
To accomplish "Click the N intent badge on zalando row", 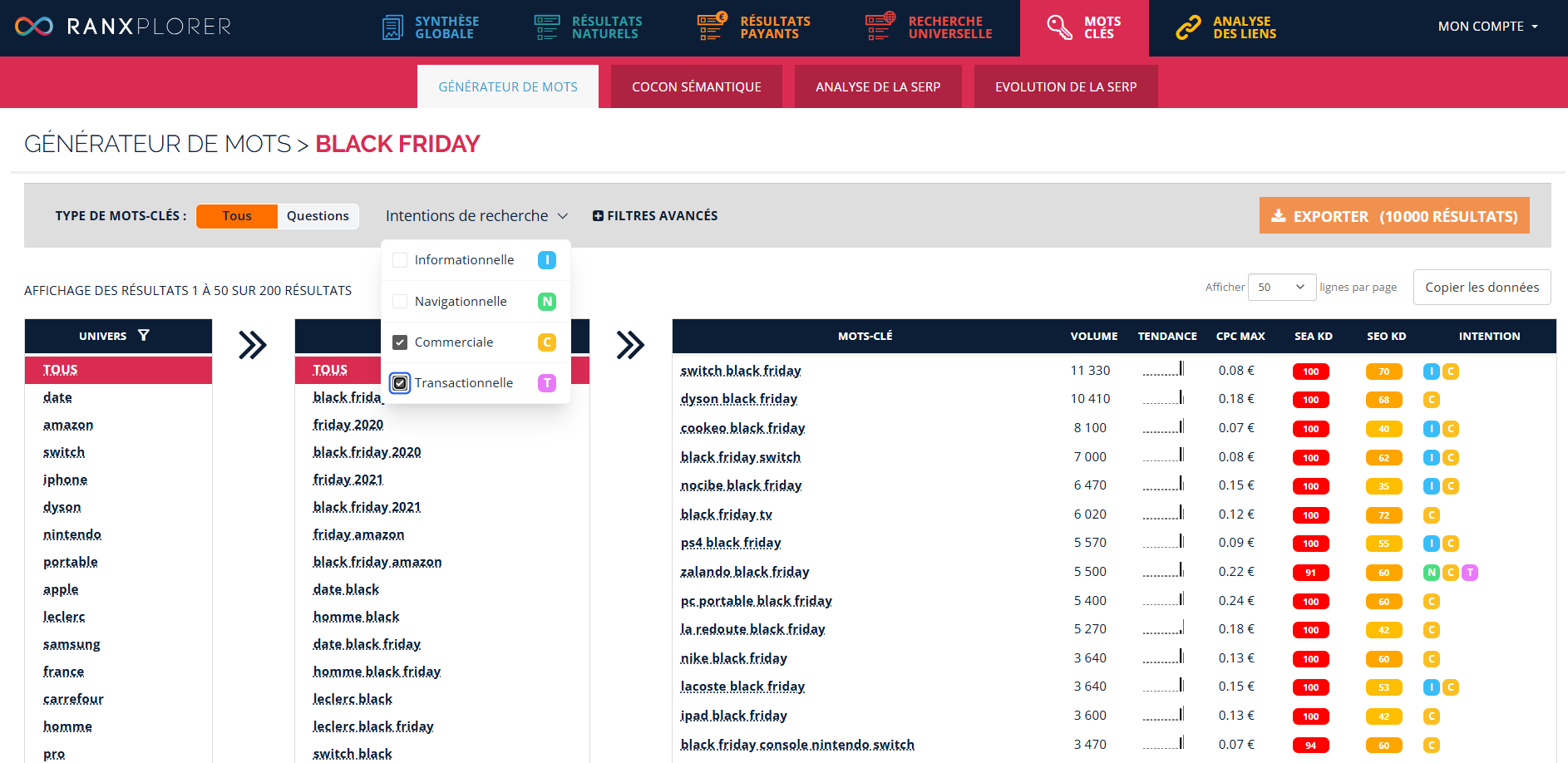I will (x=1432, y=573).
